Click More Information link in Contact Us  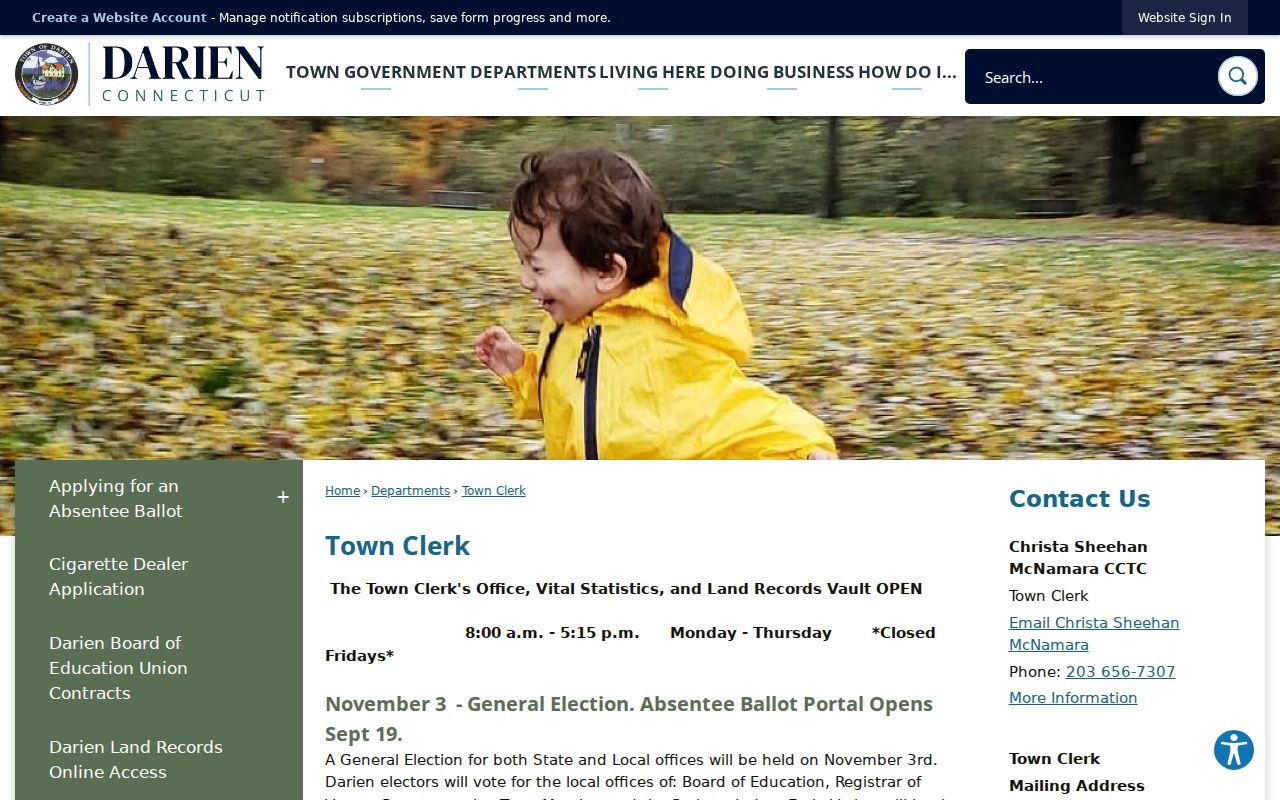coord(1073,698)
